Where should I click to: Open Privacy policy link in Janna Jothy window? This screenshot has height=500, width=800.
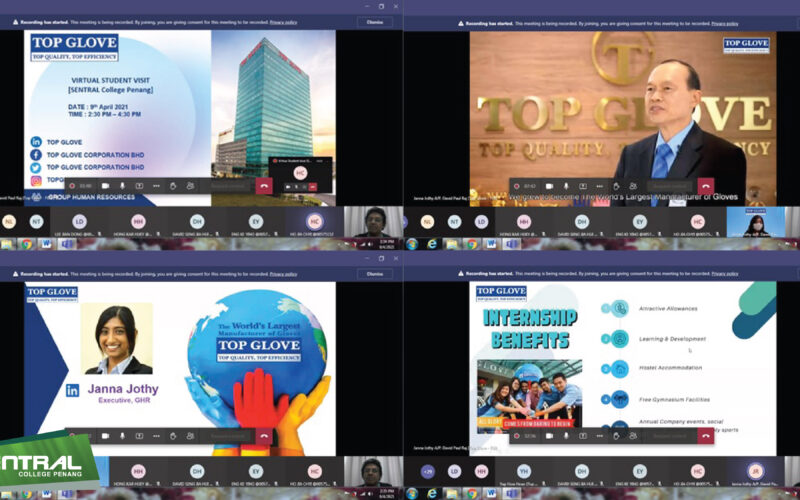(283, 274)
